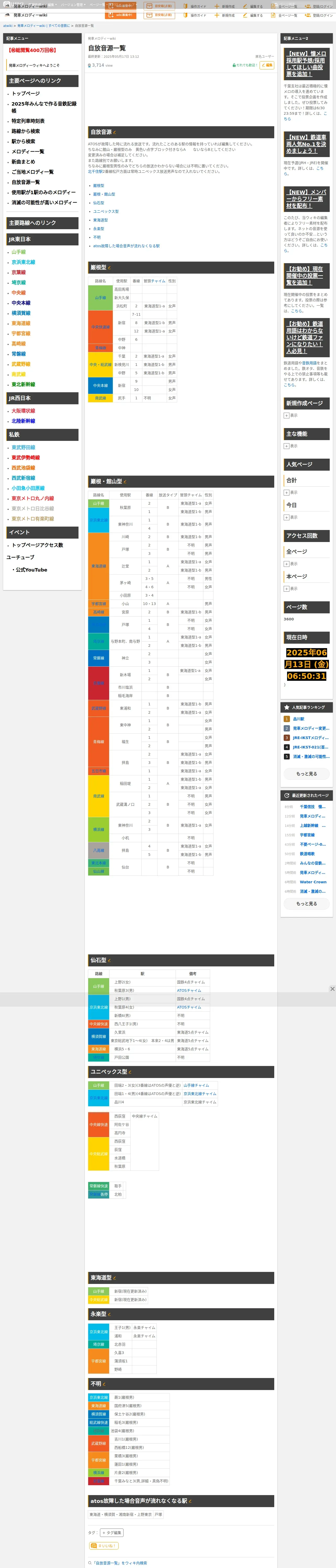
Task: Click the search icon at page bottom
Action: coord(90,1563)
